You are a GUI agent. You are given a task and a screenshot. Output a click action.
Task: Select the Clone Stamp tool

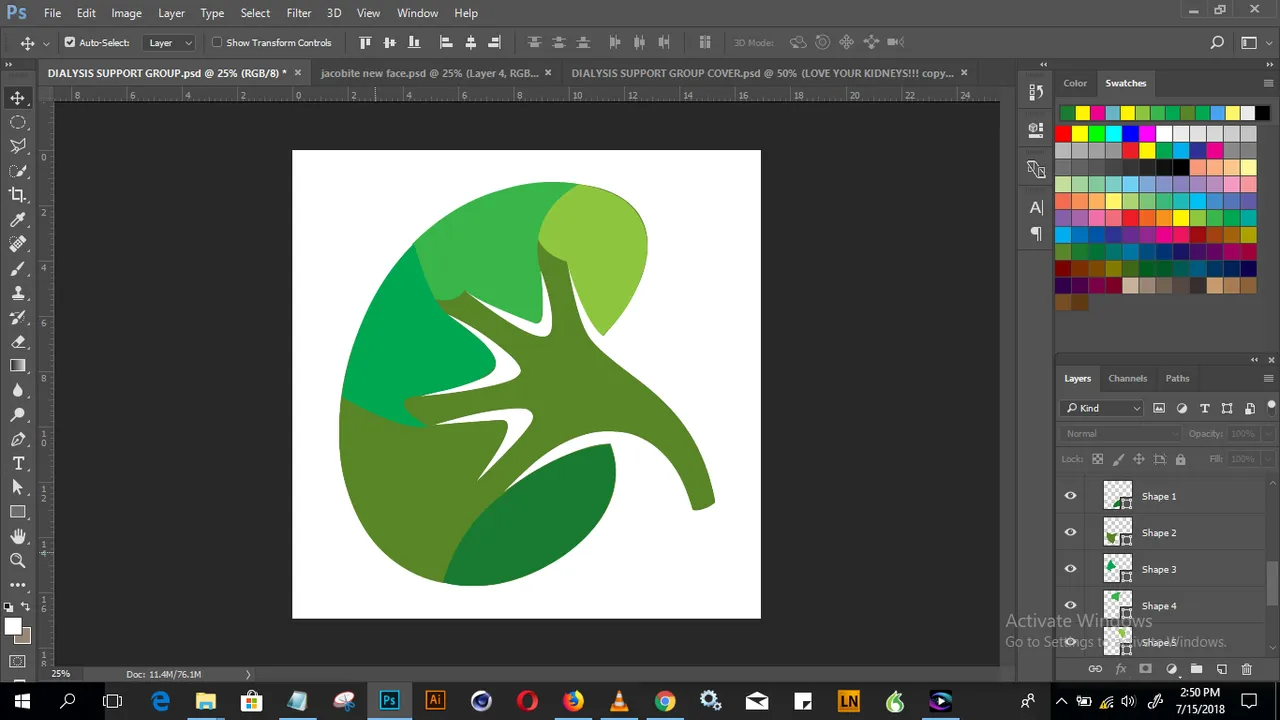pyautogui.click(x=18, y=293)
